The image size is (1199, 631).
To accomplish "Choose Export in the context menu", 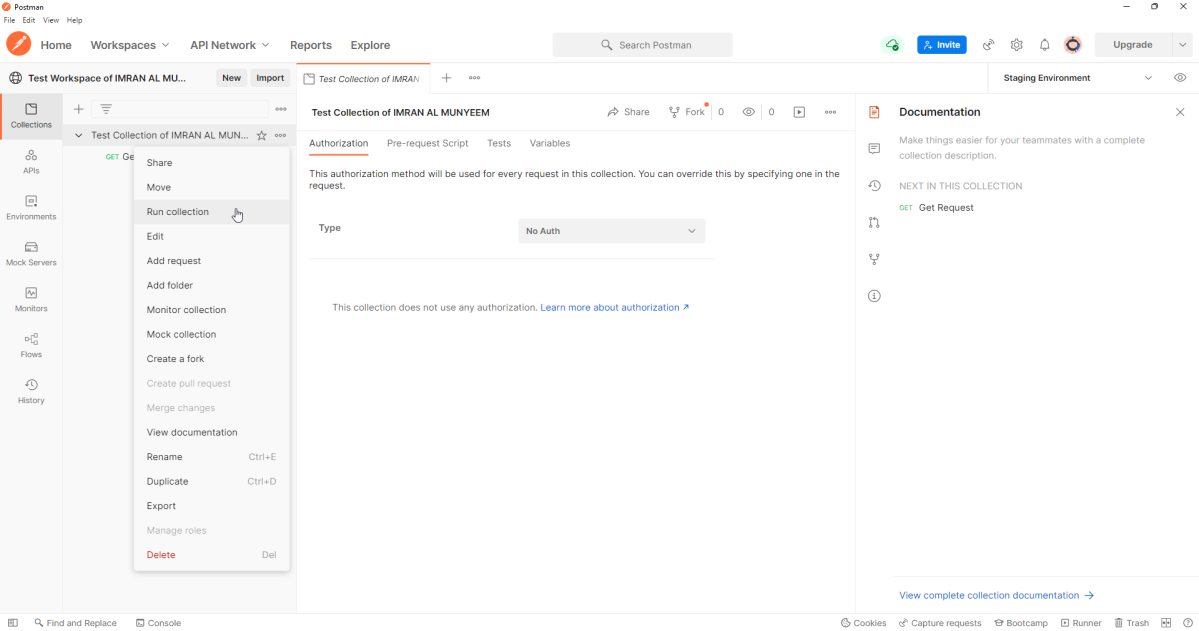I will pos(212,506).
